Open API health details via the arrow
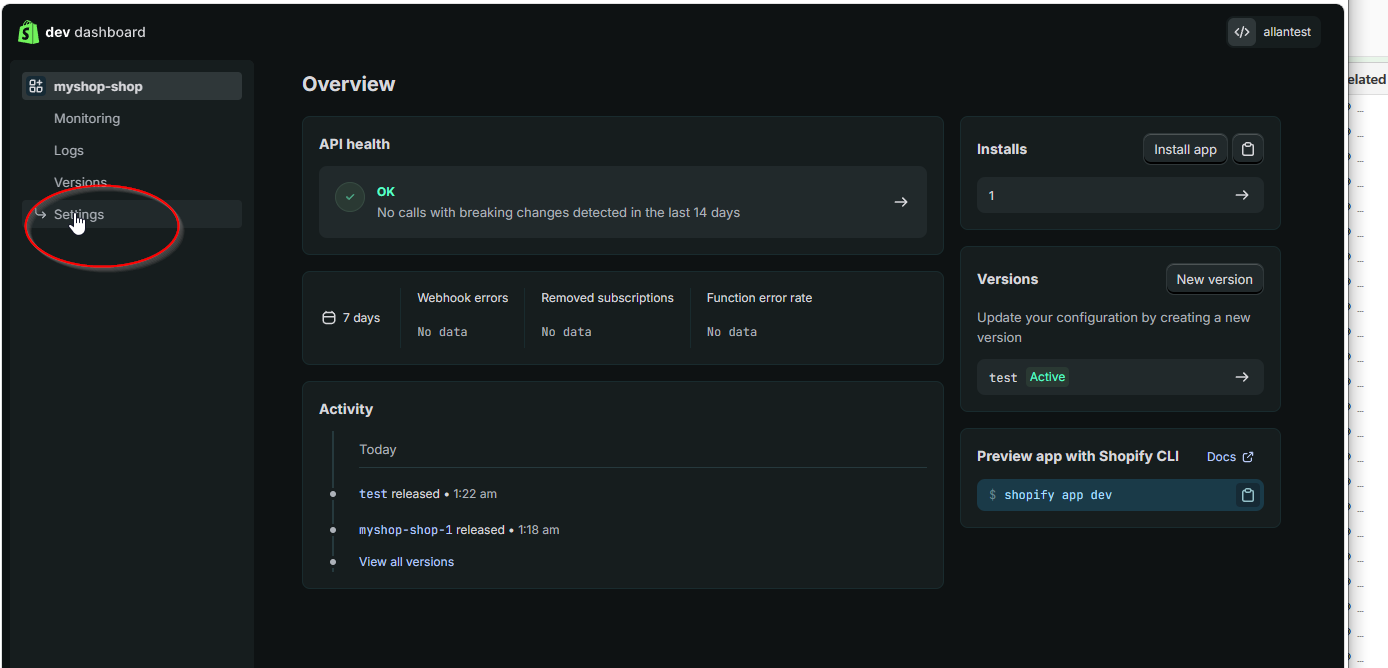Screen dimensions: 1388x668 pyautogui.click(x=900, y=201)
